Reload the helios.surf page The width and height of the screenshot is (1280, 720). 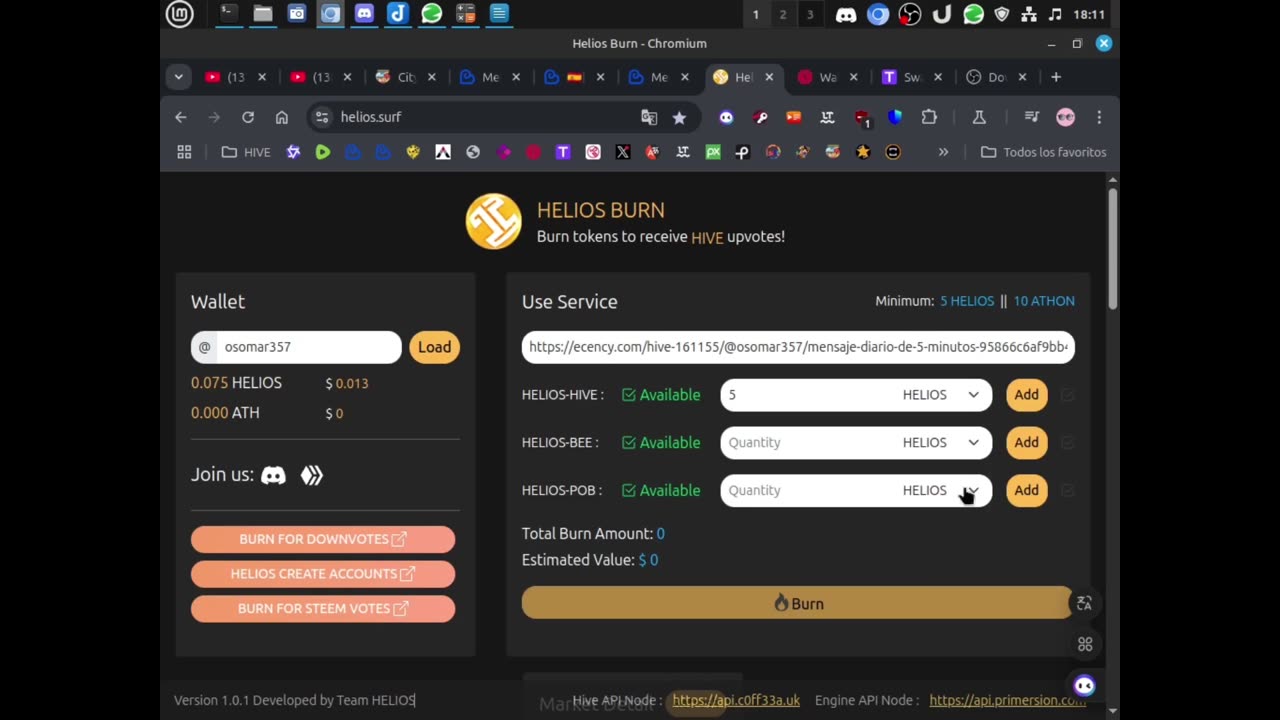(248, 117)
